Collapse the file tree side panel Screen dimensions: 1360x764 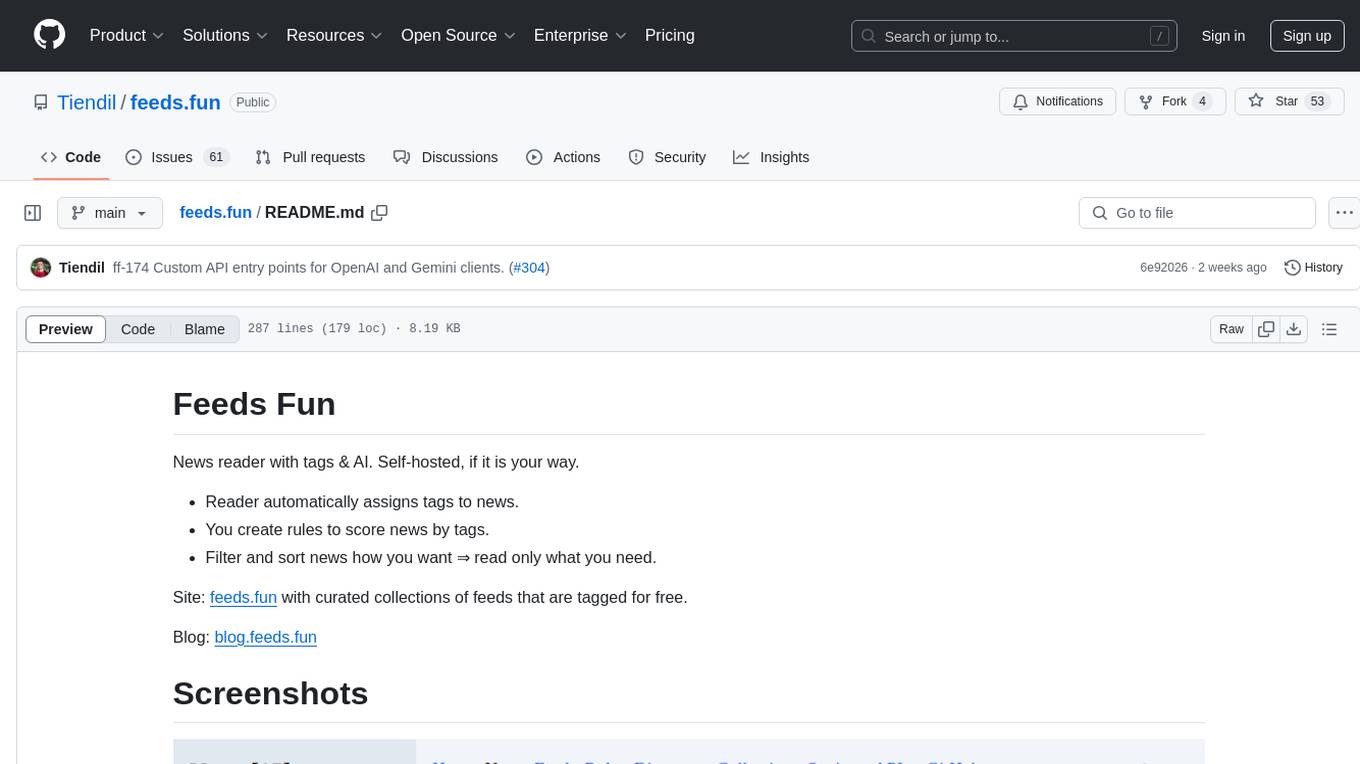point(33,213)
